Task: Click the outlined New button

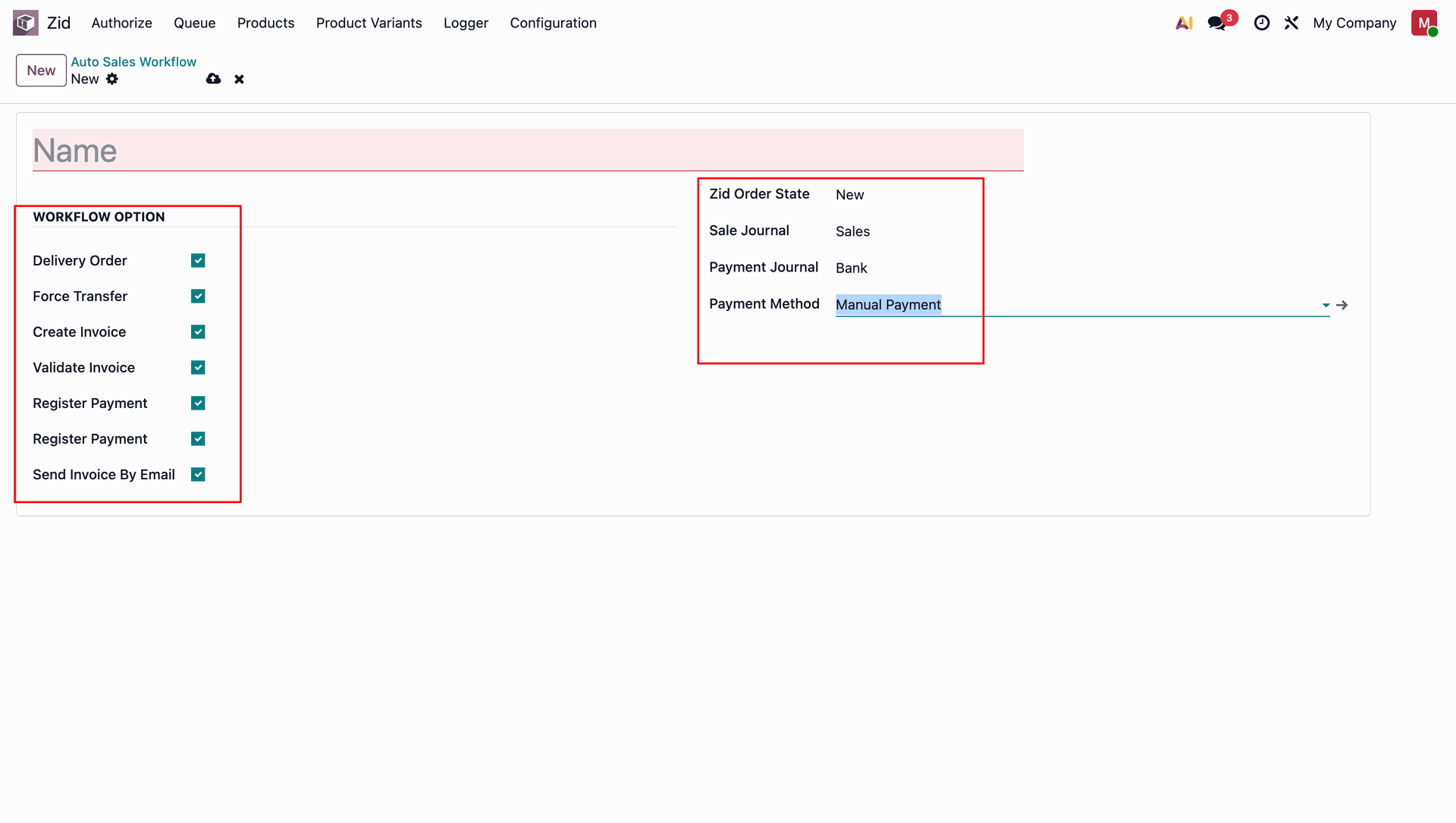Action: [x=41, y=71]
